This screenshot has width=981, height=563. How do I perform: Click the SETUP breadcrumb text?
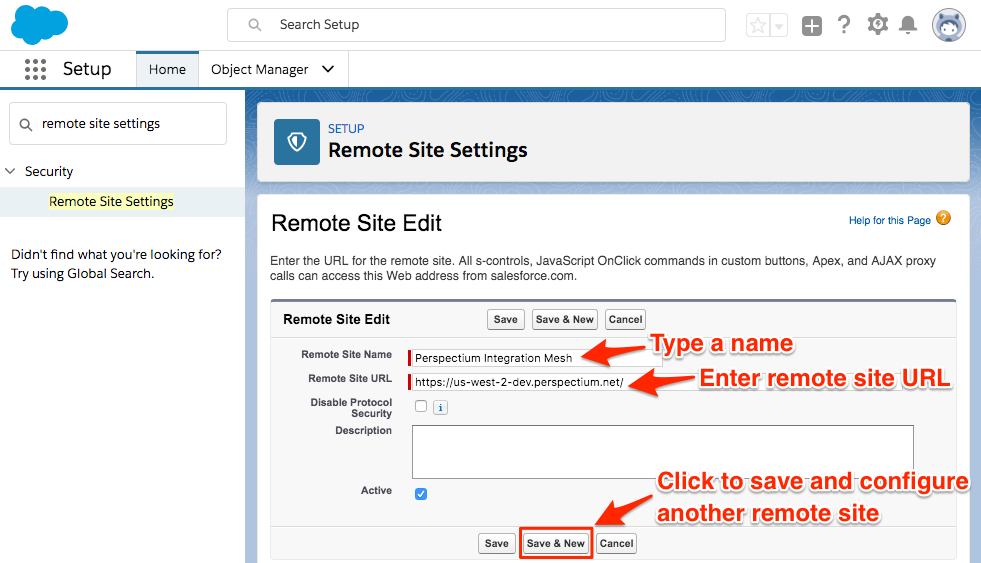tap(346, 129)
